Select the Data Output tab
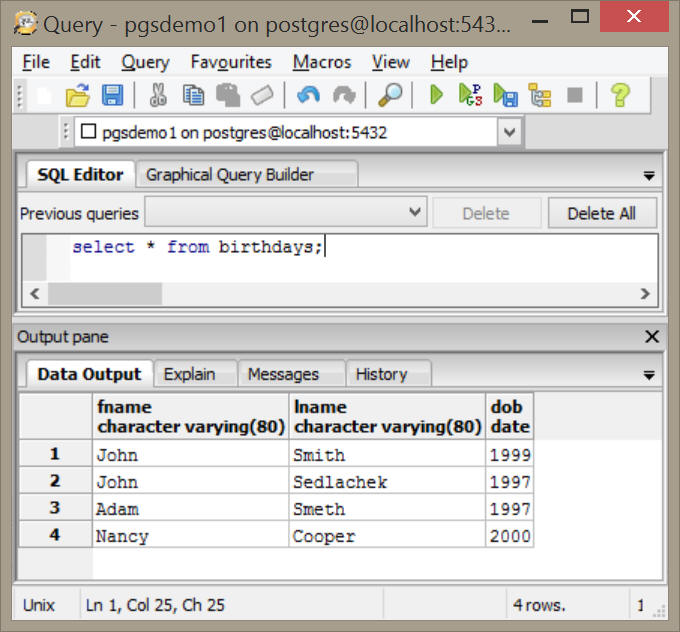 coord(89,374)
